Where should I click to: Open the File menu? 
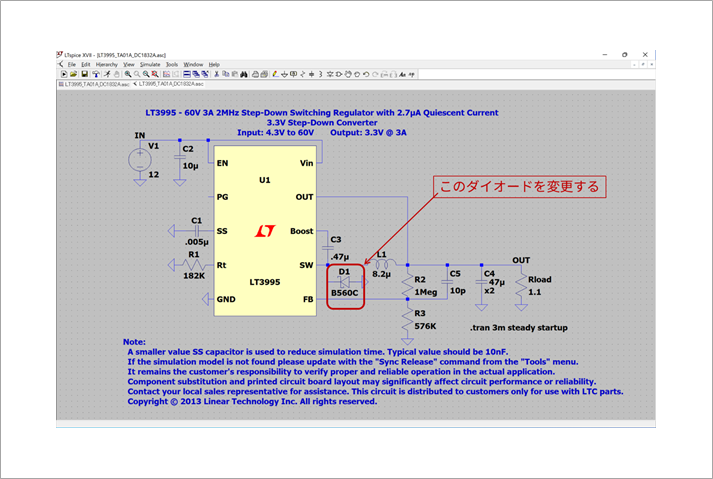[x=71, y=64]
